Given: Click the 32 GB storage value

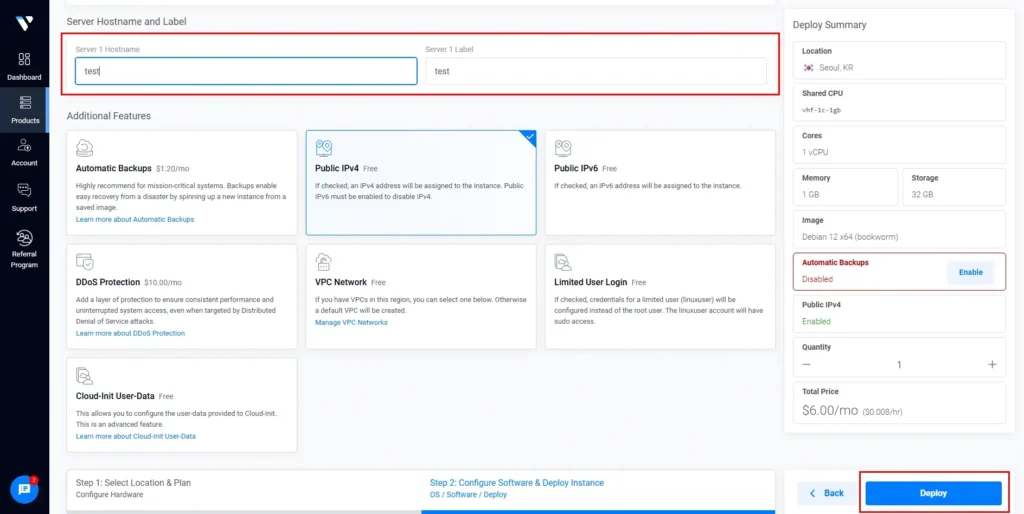Looking at the screenshot, I should (923, 195).
